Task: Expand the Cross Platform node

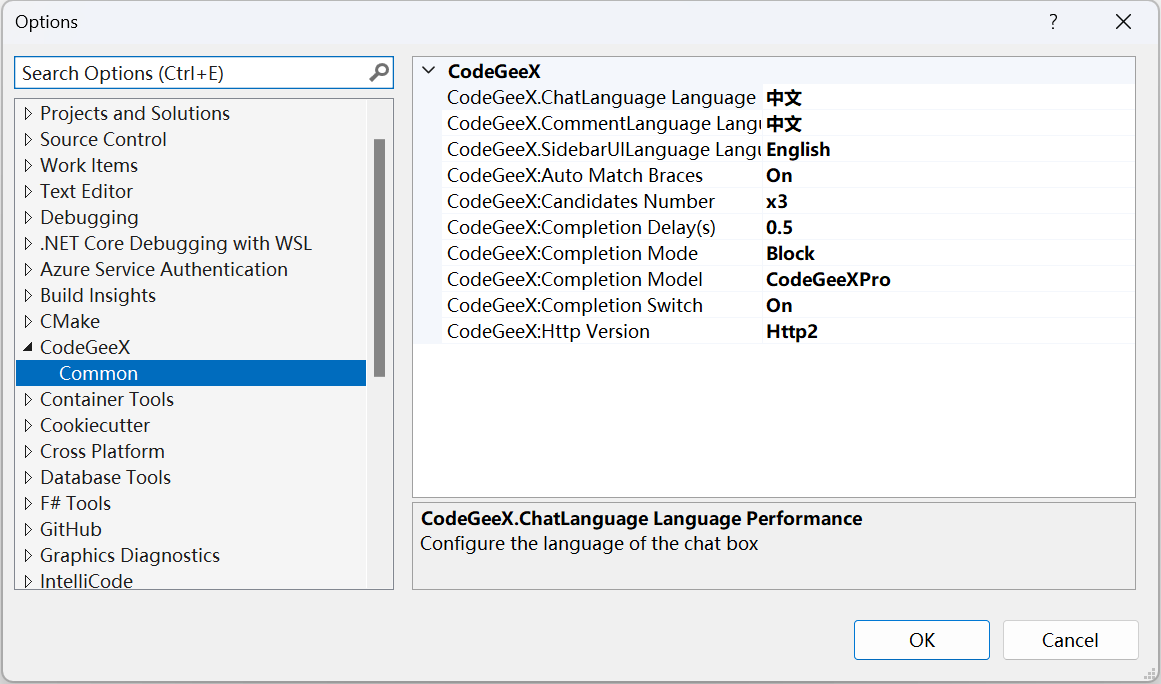Action: coord(28,452)
